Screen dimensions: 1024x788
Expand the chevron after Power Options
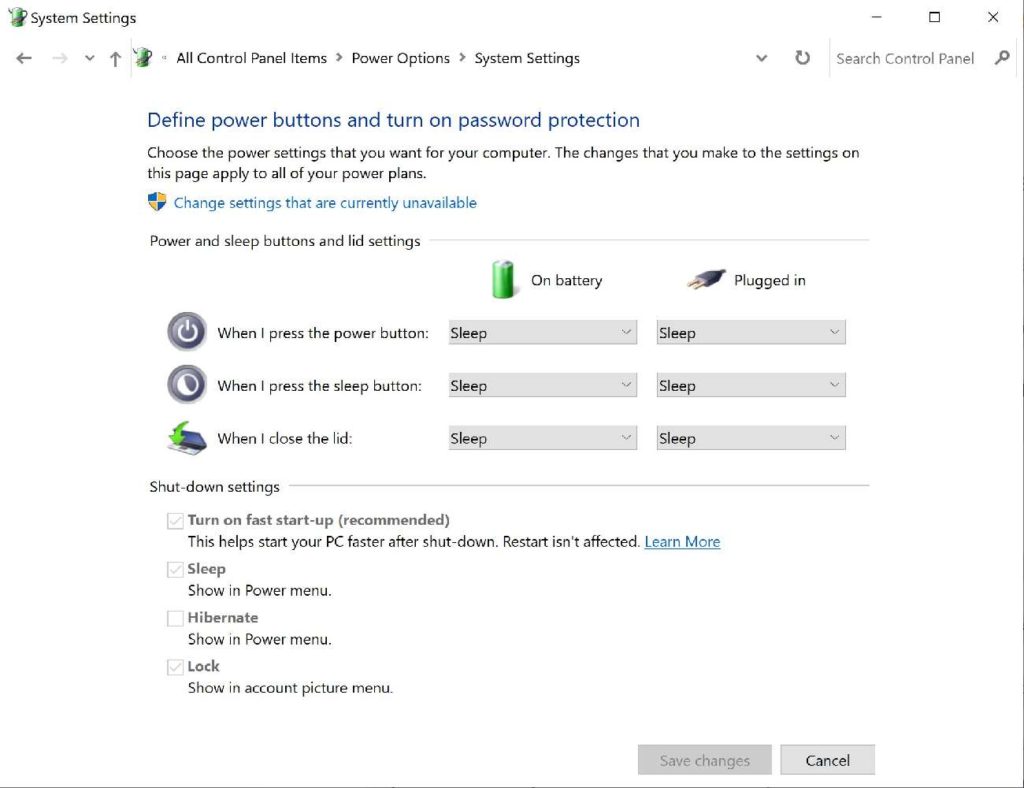(x=462, y=57)
